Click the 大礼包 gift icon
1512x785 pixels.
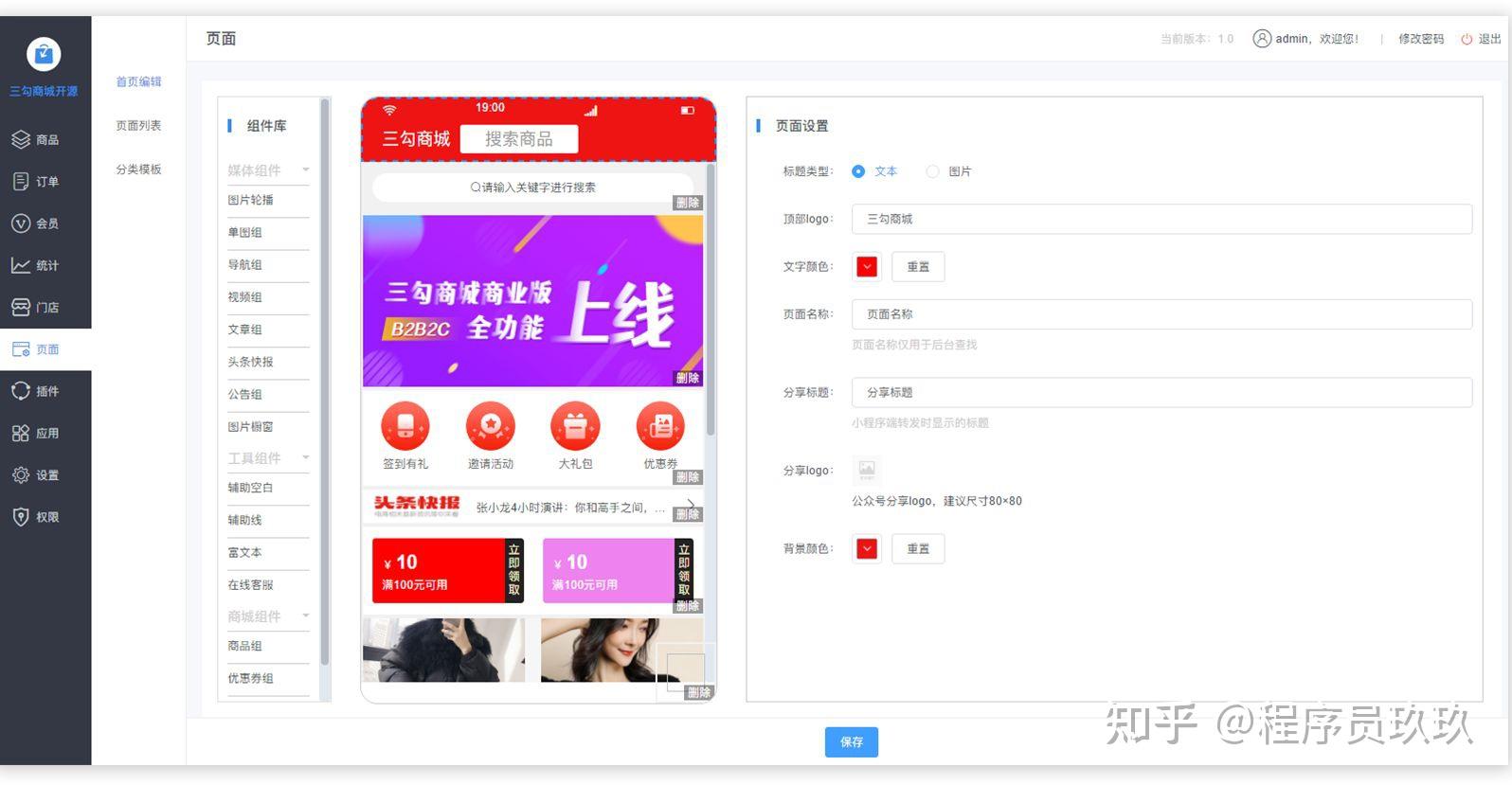point(575,426)
